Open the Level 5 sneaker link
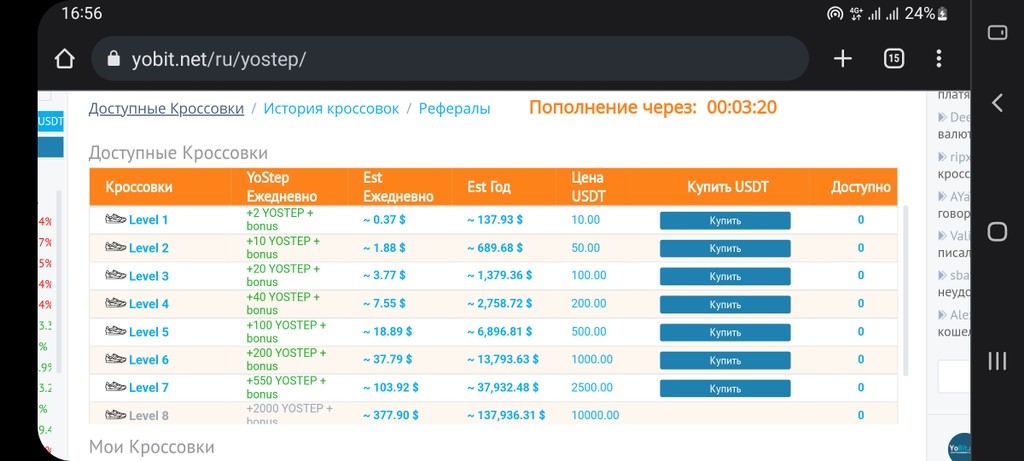The image size is (1024, 461). (148, 332)
